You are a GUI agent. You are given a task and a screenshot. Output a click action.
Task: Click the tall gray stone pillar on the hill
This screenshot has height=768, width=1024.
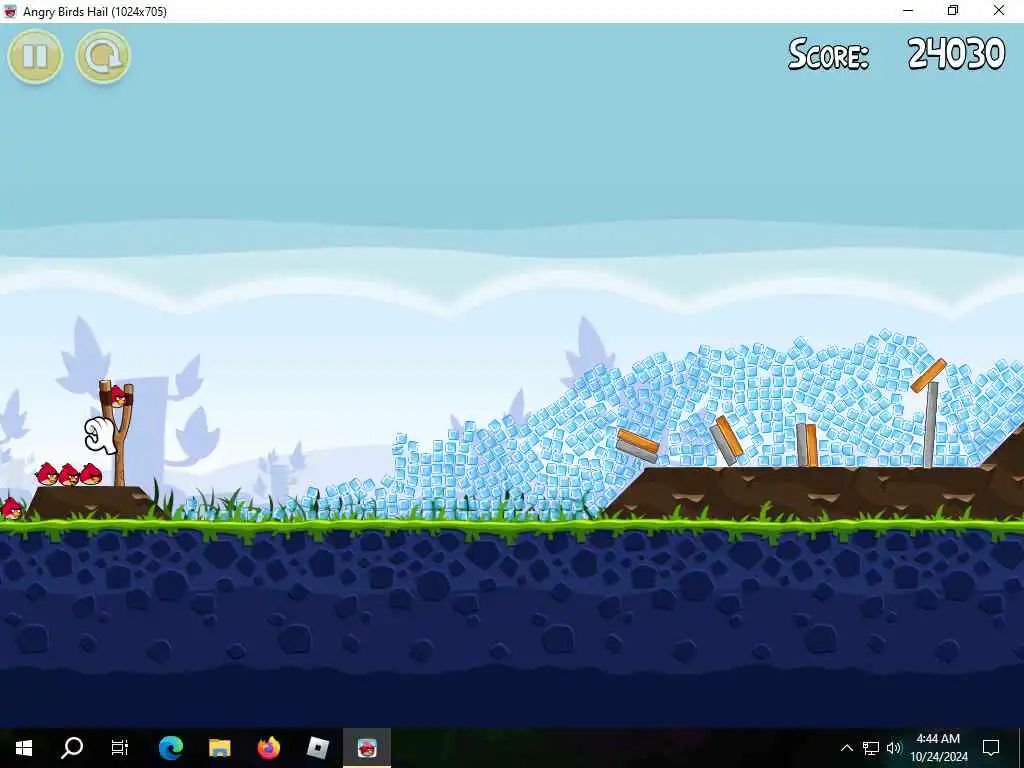coord(931,424)
